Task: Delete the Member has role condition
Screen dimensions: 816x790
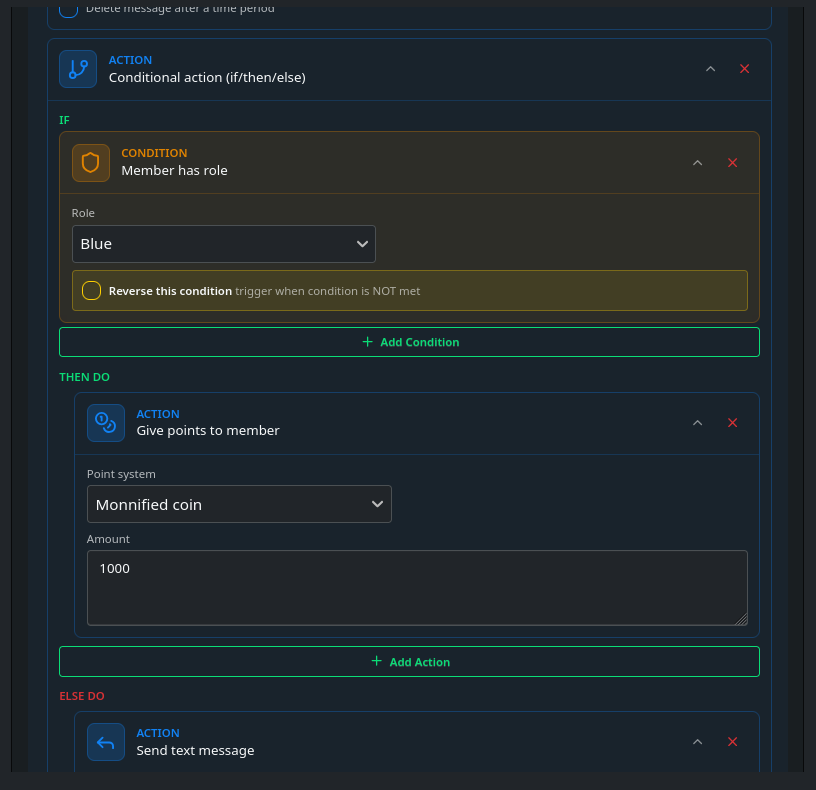Action: (732, 163)
